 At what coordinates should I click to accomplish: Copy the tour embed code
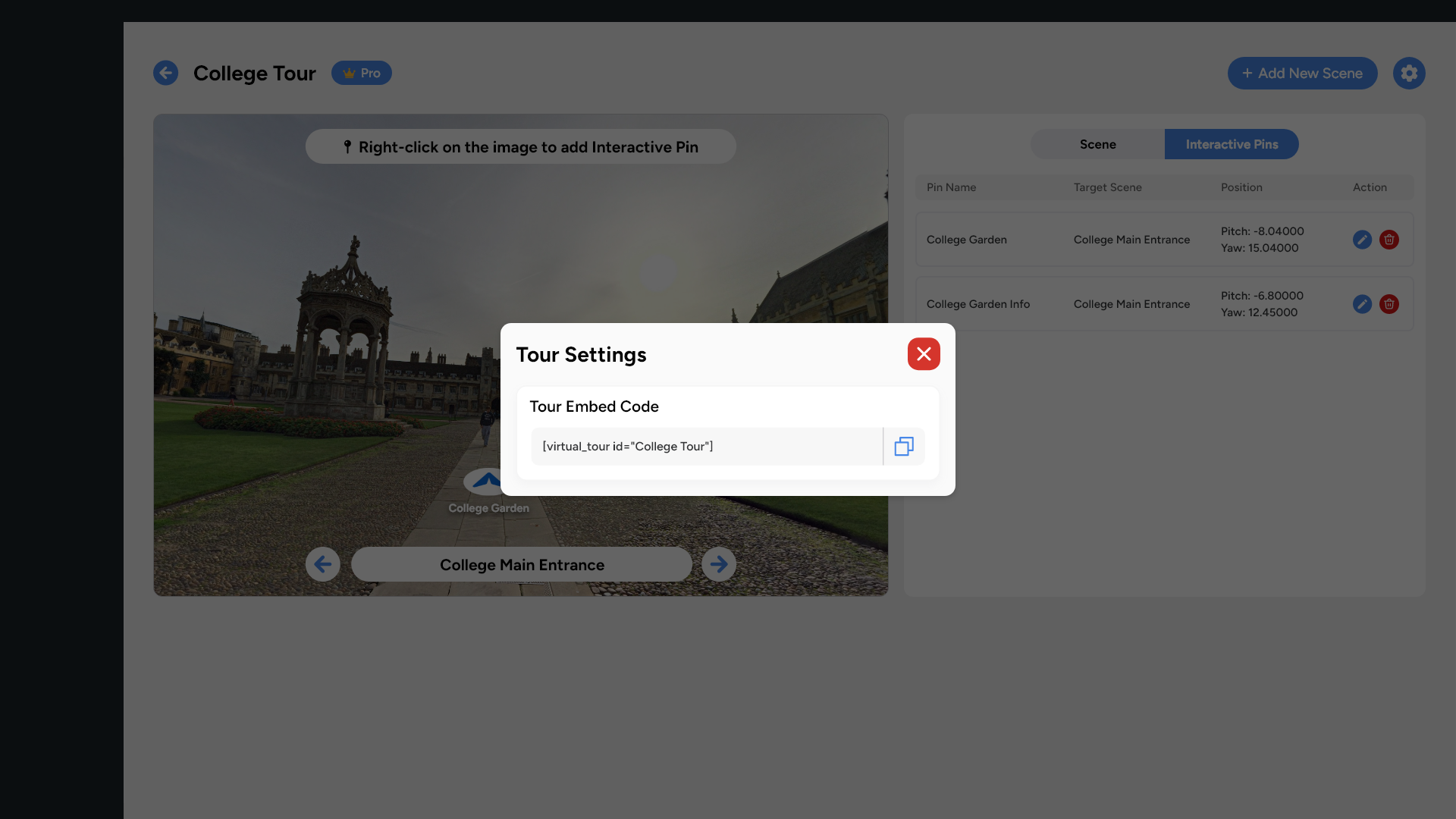903,447
